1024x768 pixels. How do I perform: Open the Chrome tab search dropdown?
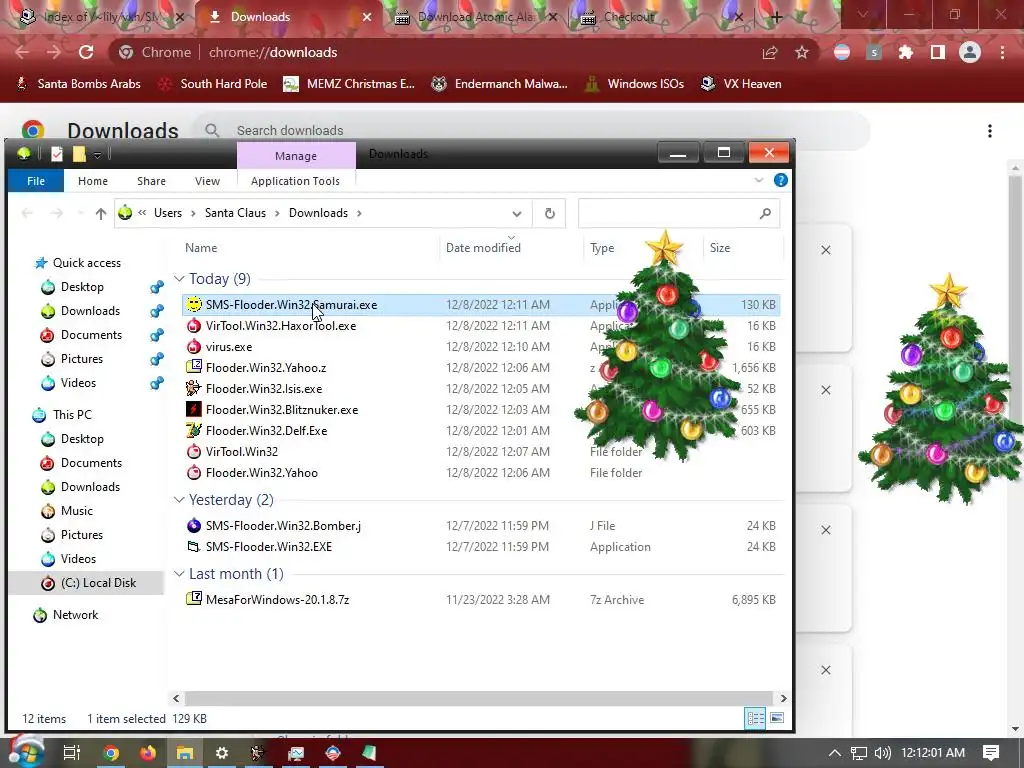(863, 15)
